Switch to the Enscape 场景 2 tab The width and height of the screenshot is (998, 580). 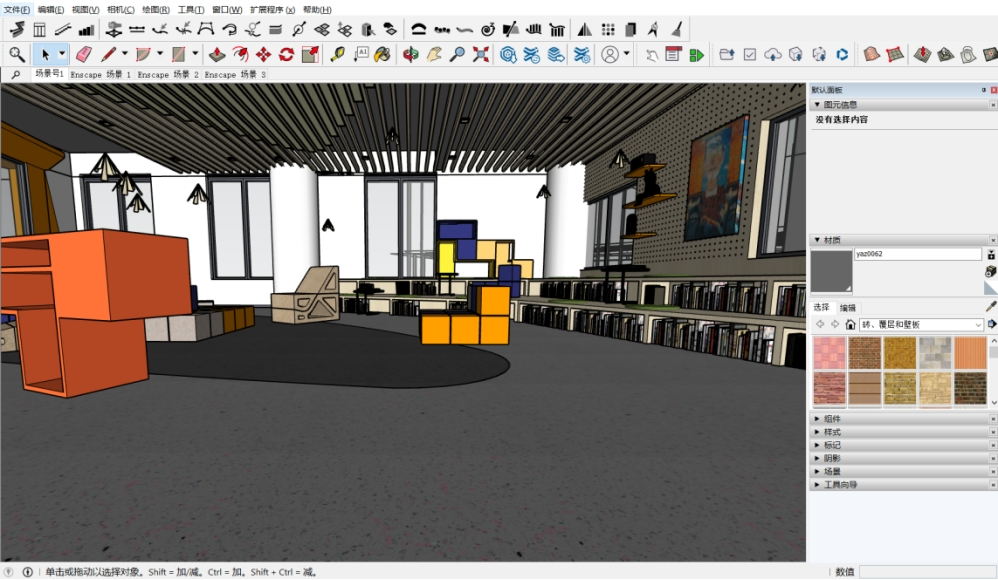(168, 75)
